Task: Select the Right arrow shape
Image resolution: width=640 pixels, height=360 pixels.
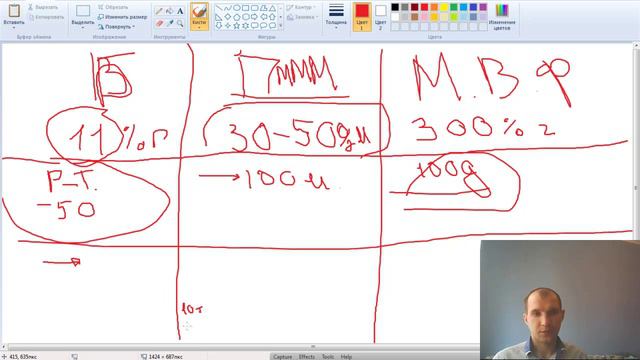Action: click(x=255, y=17)
